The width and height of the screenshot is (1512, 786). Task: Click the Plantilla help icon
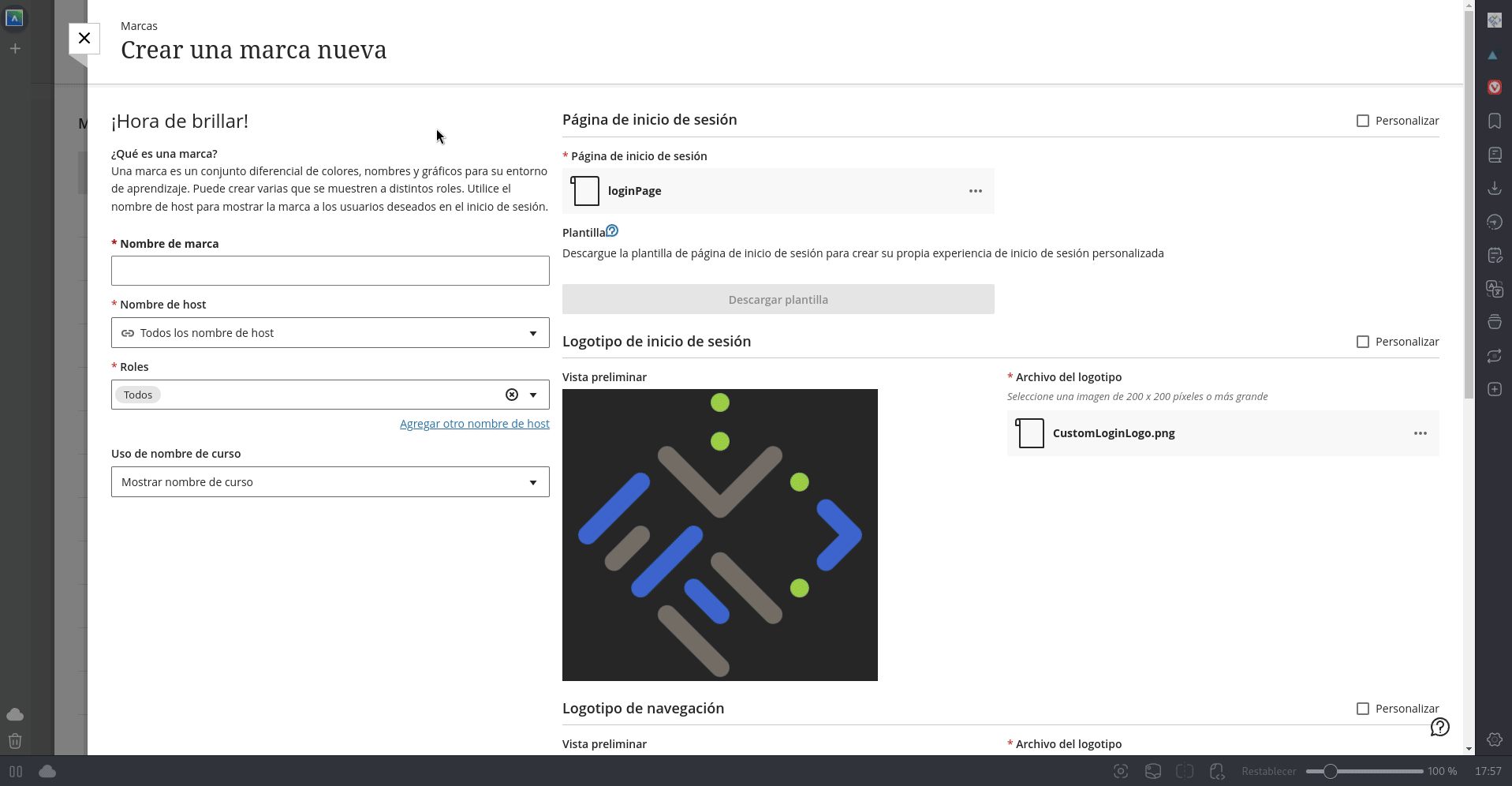612,231
